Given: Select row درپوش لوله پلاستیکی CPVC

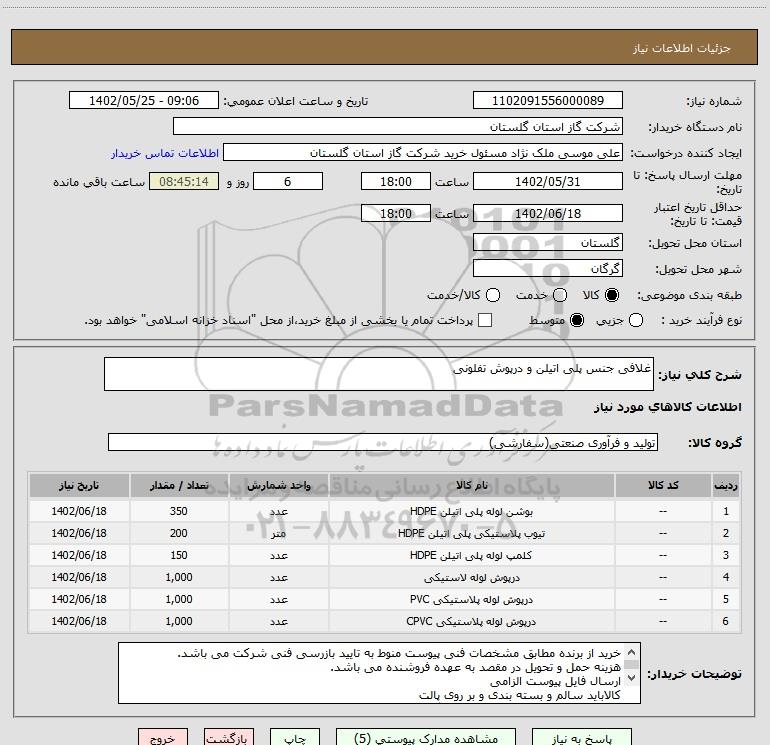Looking at the screenshot, I should (x=385, y=622).
